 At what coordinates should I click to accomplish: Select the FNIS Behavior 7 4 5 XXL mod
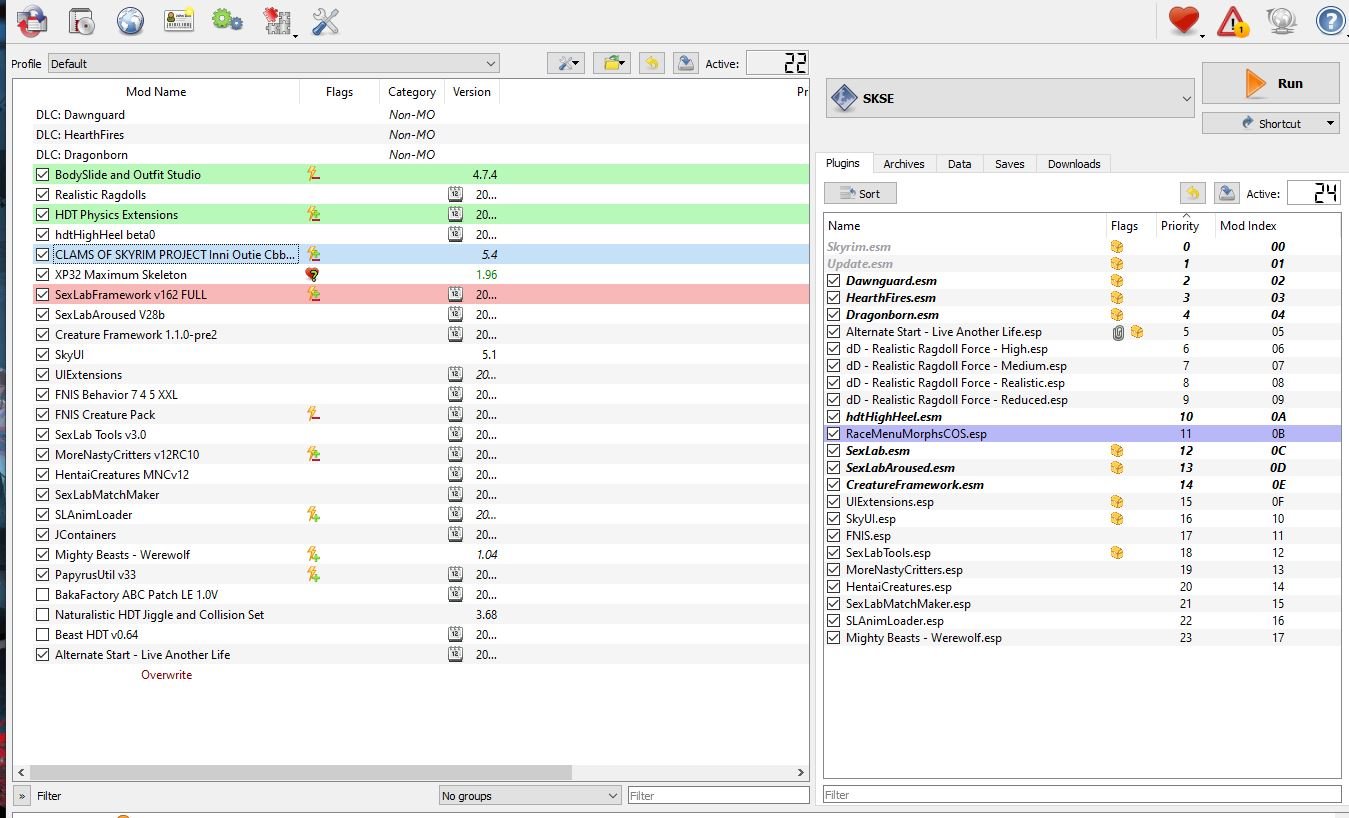(410, 394)
